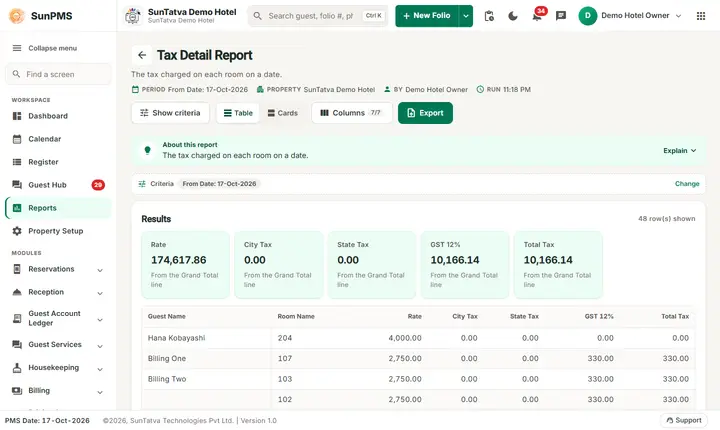Click the Dashboard sidebar icon
Image resolution: width=720 pixels, height=430 pixels.
17,116
